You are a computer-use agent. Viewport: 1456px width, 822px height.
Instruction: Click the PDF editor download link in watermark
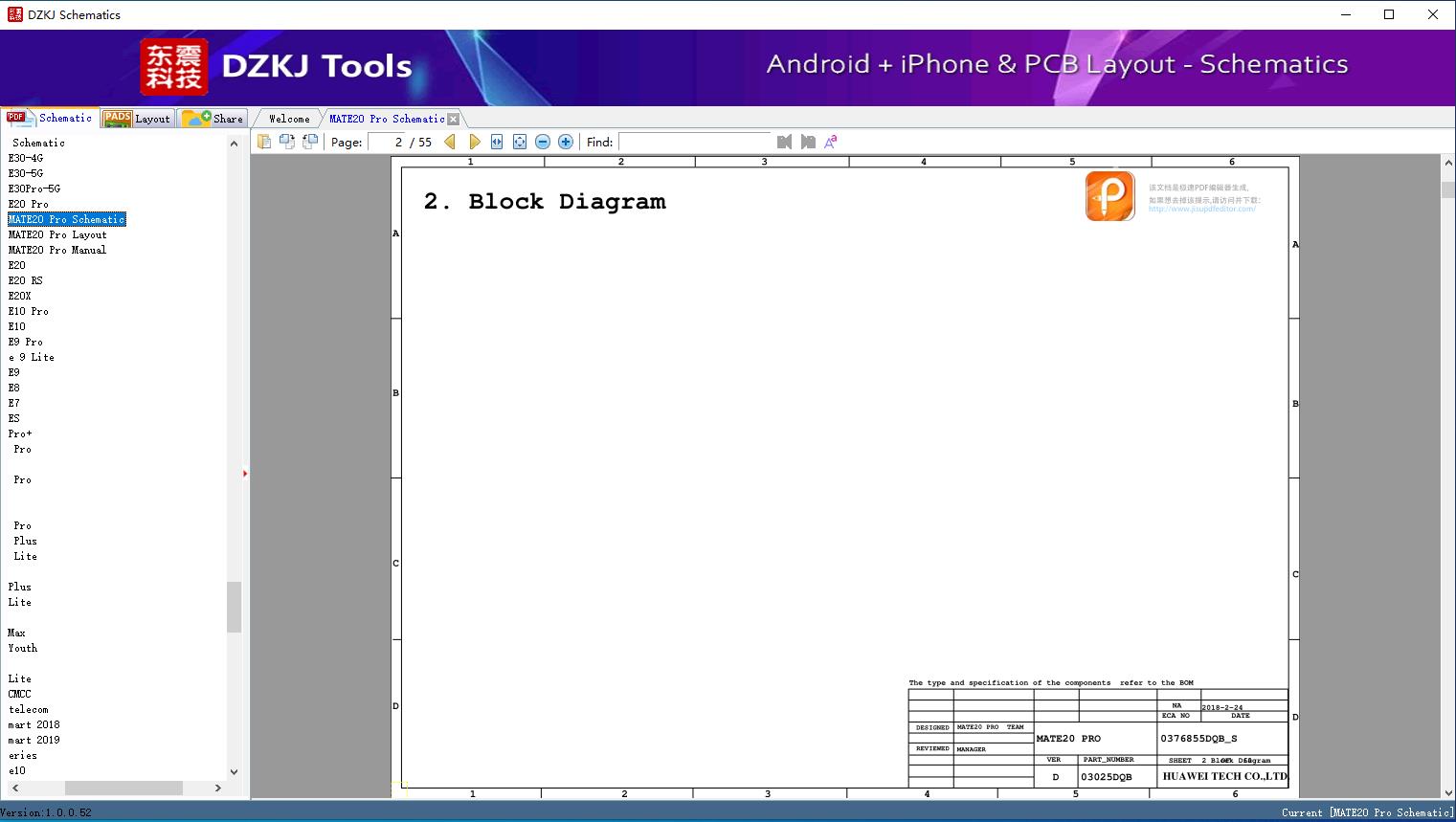click(x=1202, y=209)
